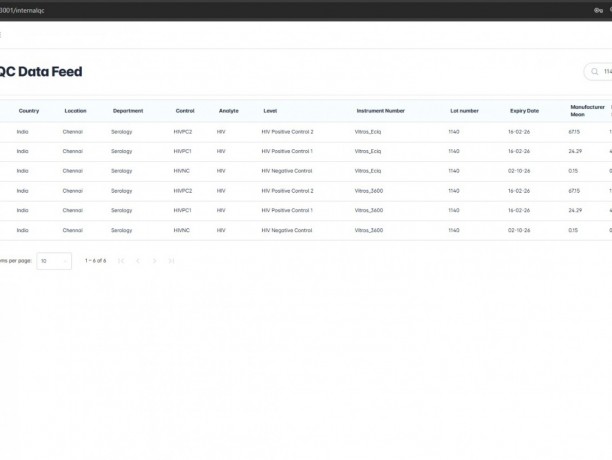Jump to last page of results
The width and height of the screenshot is (612, 460).
[x=171, y=261]
